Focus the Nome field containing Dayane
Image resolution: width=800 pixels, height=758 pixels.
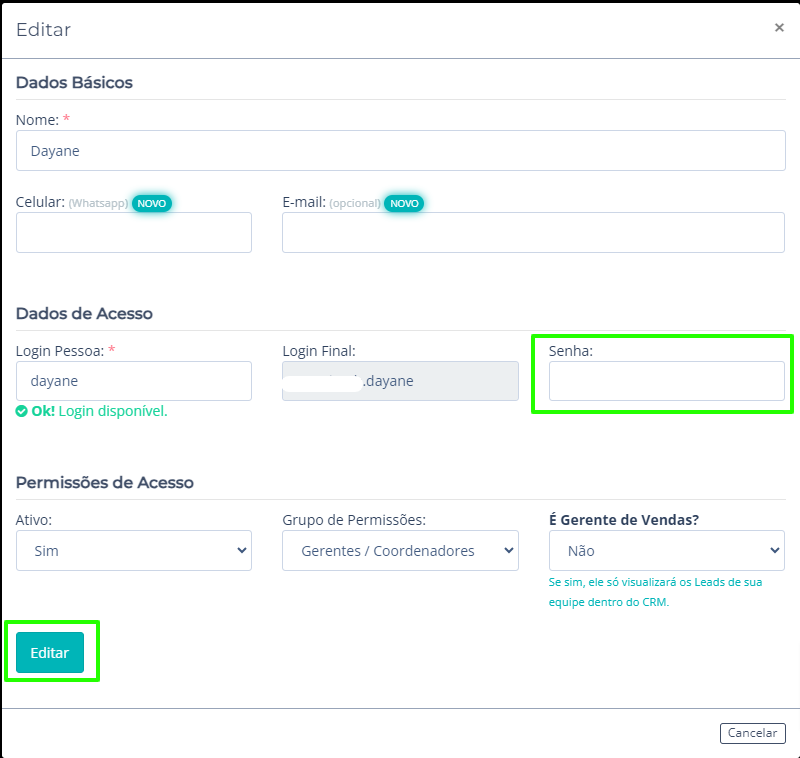coord(400,151)
